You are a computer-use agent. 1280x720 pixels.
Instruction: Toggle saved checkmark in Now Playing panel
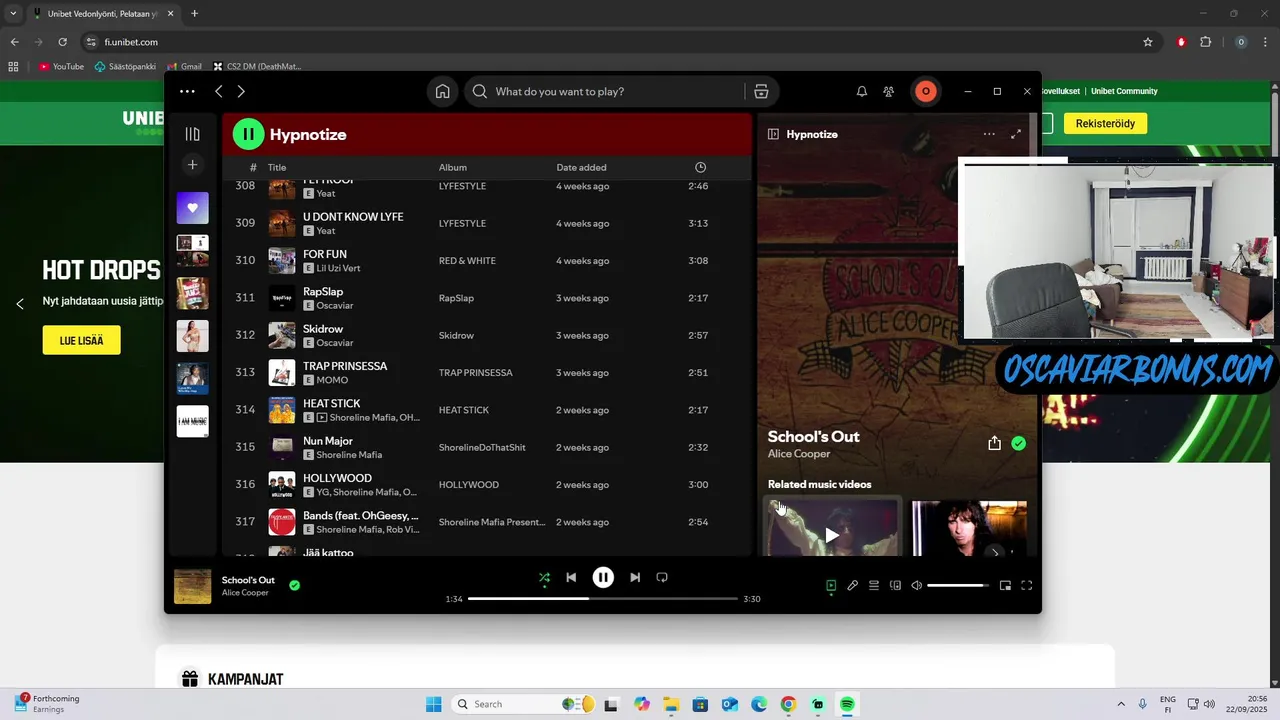[1018, 443]
